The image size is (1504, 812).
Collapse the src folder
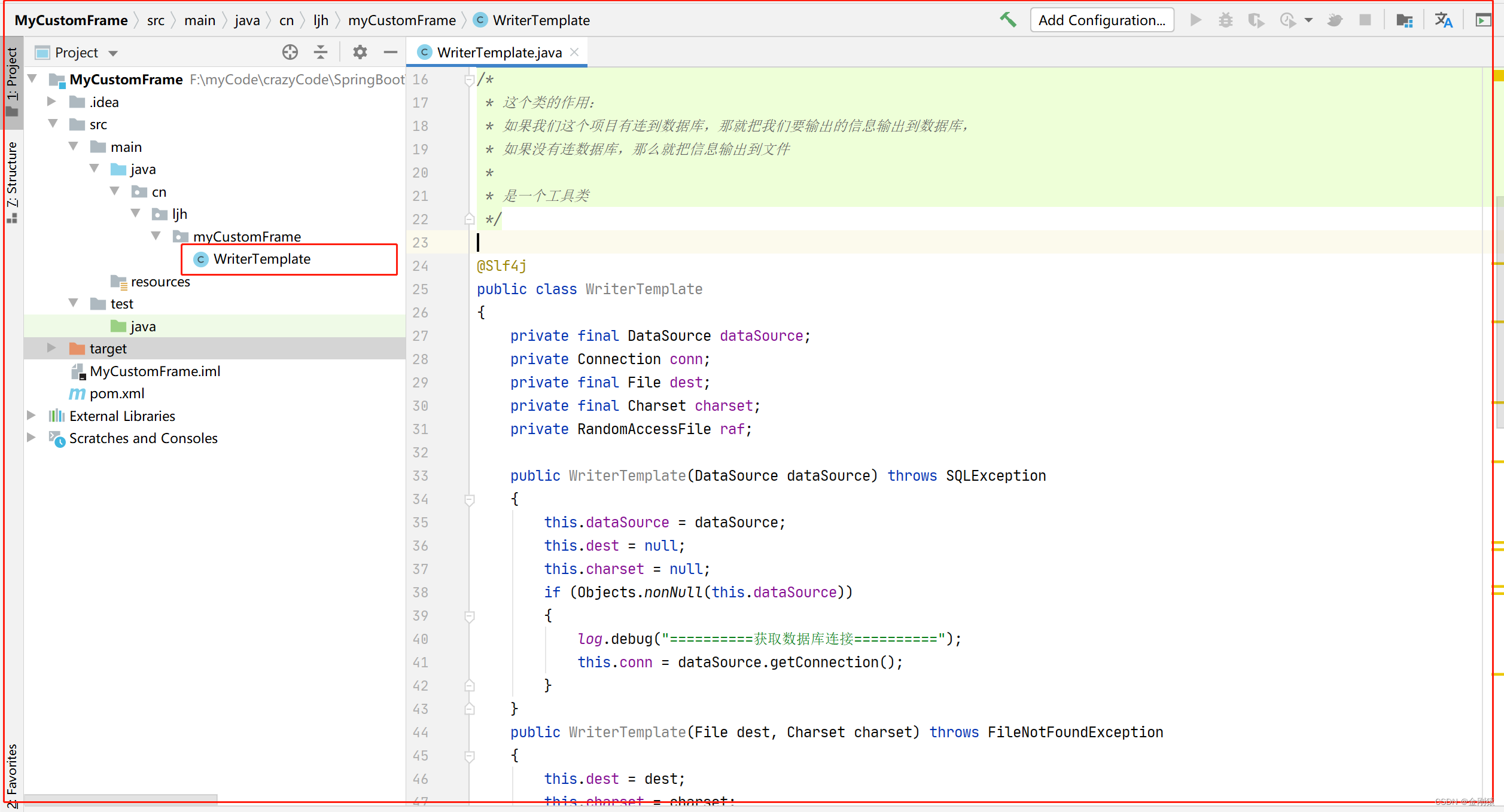click(53, 124)
